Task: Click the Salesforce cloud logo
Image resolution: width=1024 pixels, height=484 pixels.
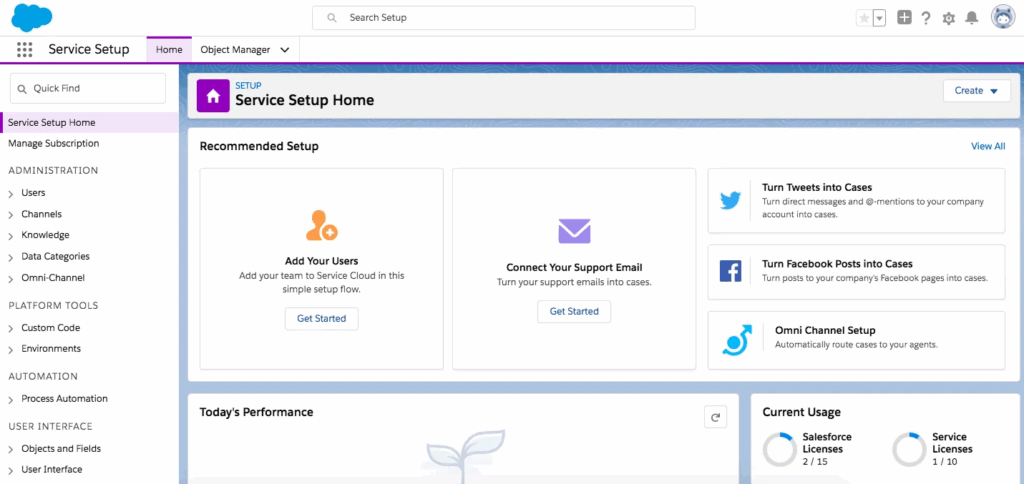Action: 32,17
